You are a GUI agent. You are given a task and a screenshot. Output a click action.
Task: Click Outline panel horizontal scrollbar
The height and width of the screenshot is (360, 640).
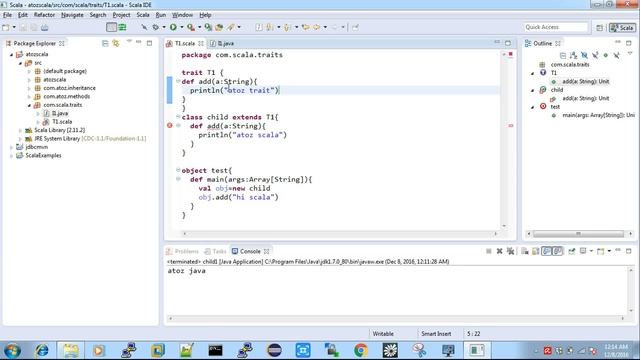coord(578,234)
